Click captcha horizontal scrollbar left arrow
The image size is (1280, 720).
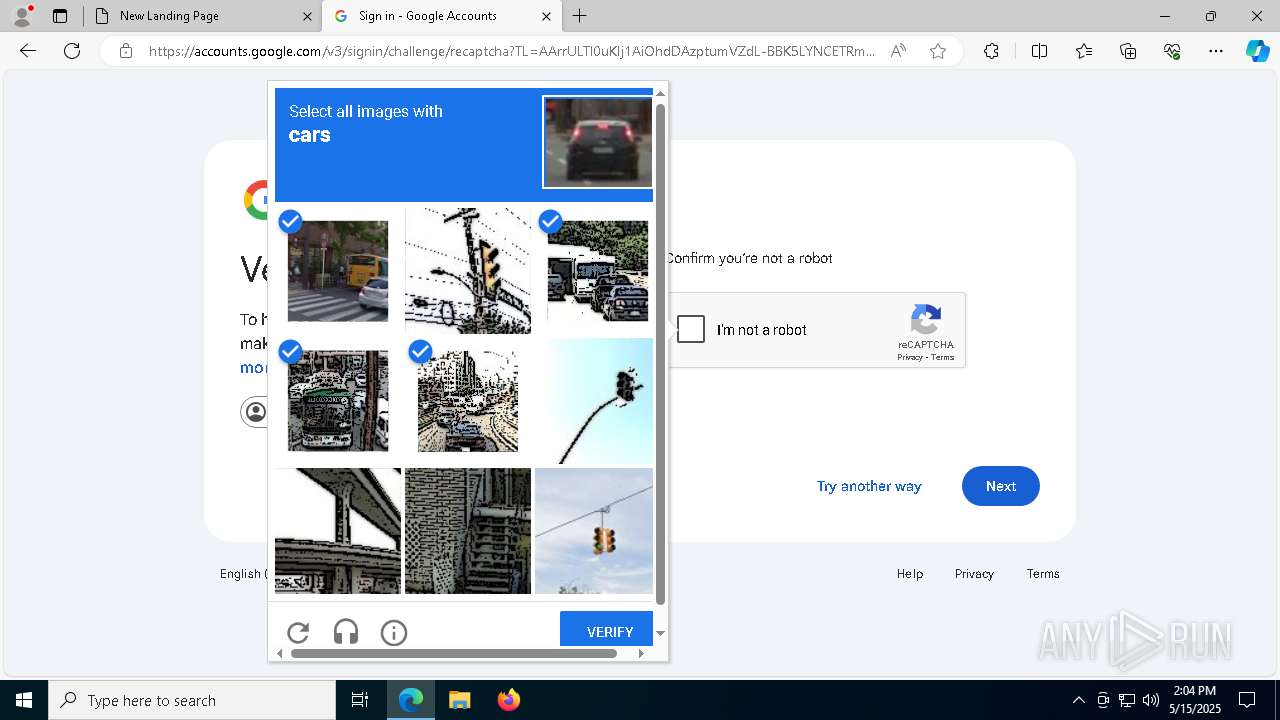280,653
